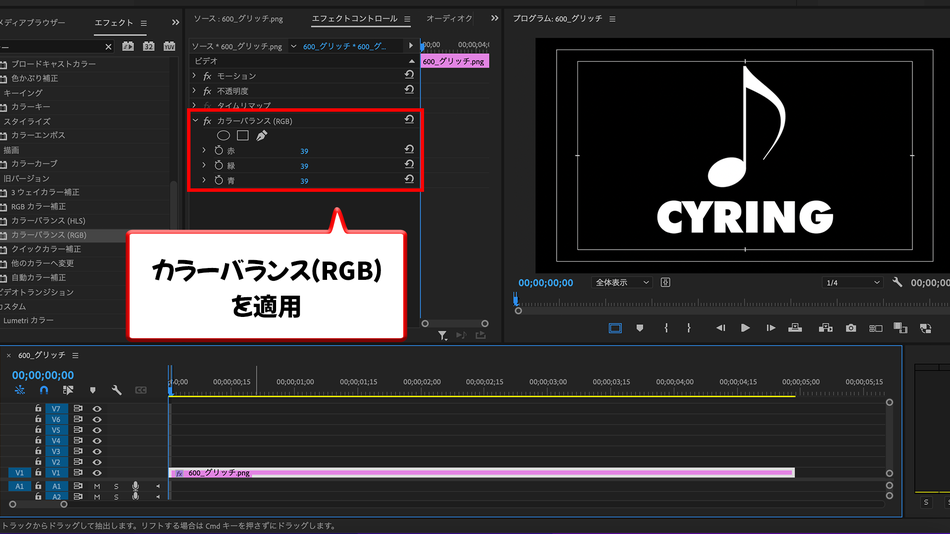Toggle lock on track V1

(38, 473)
